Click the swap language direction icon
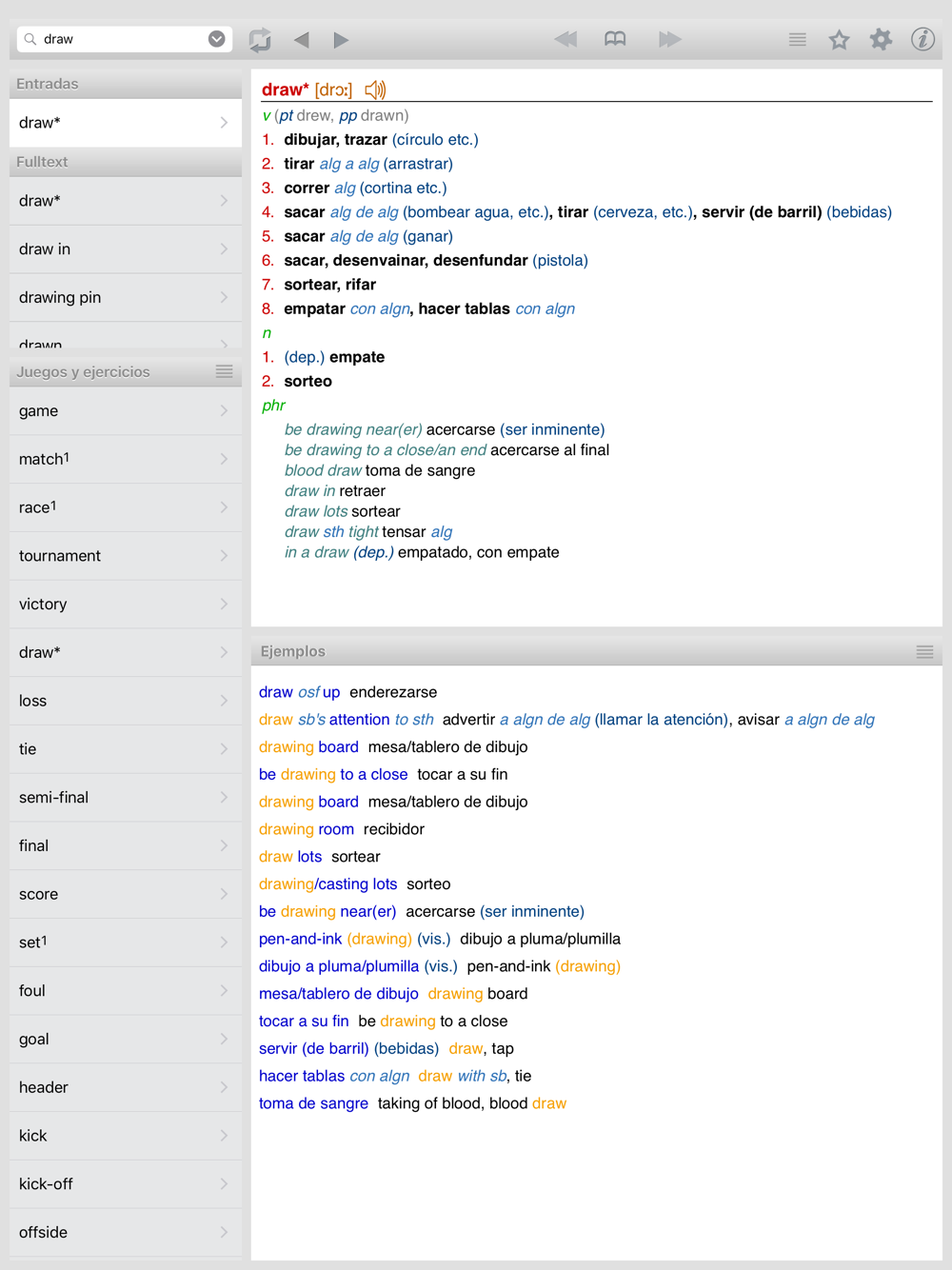The width and height of the screenshot is (952, 1270). pyautogui.click(x=260, y=40)
